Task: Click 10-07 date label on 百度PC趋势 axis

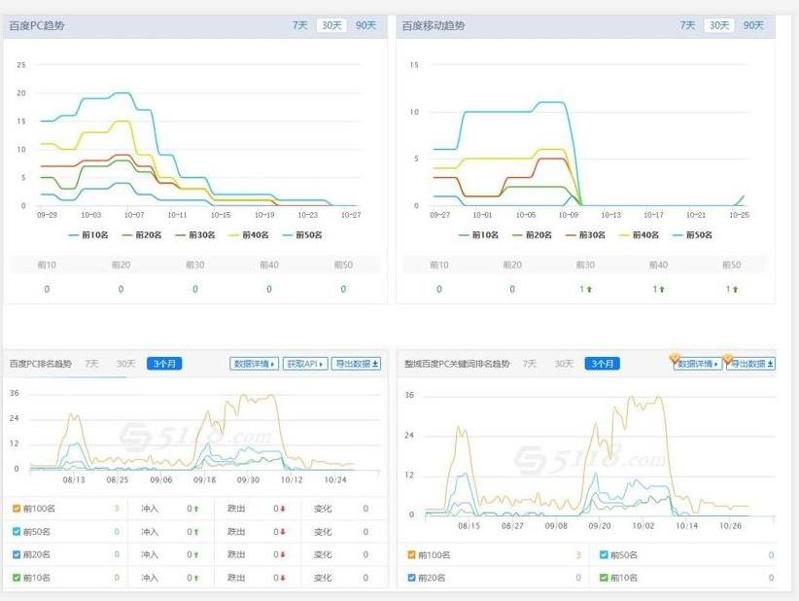Action: pos(134,215)
